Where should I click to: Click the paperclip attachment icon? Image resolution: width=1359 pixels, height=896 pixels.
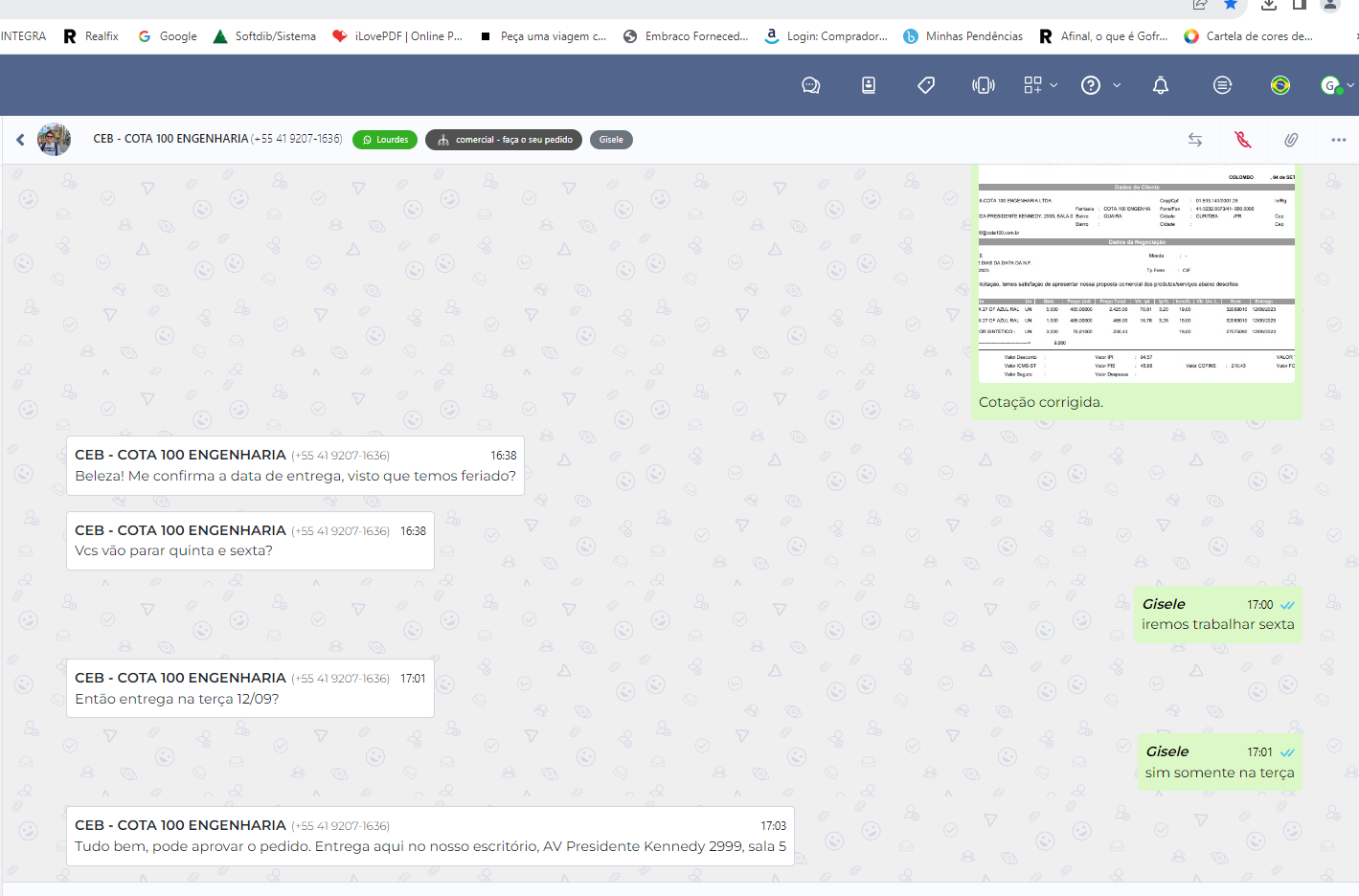point(1291,140)
